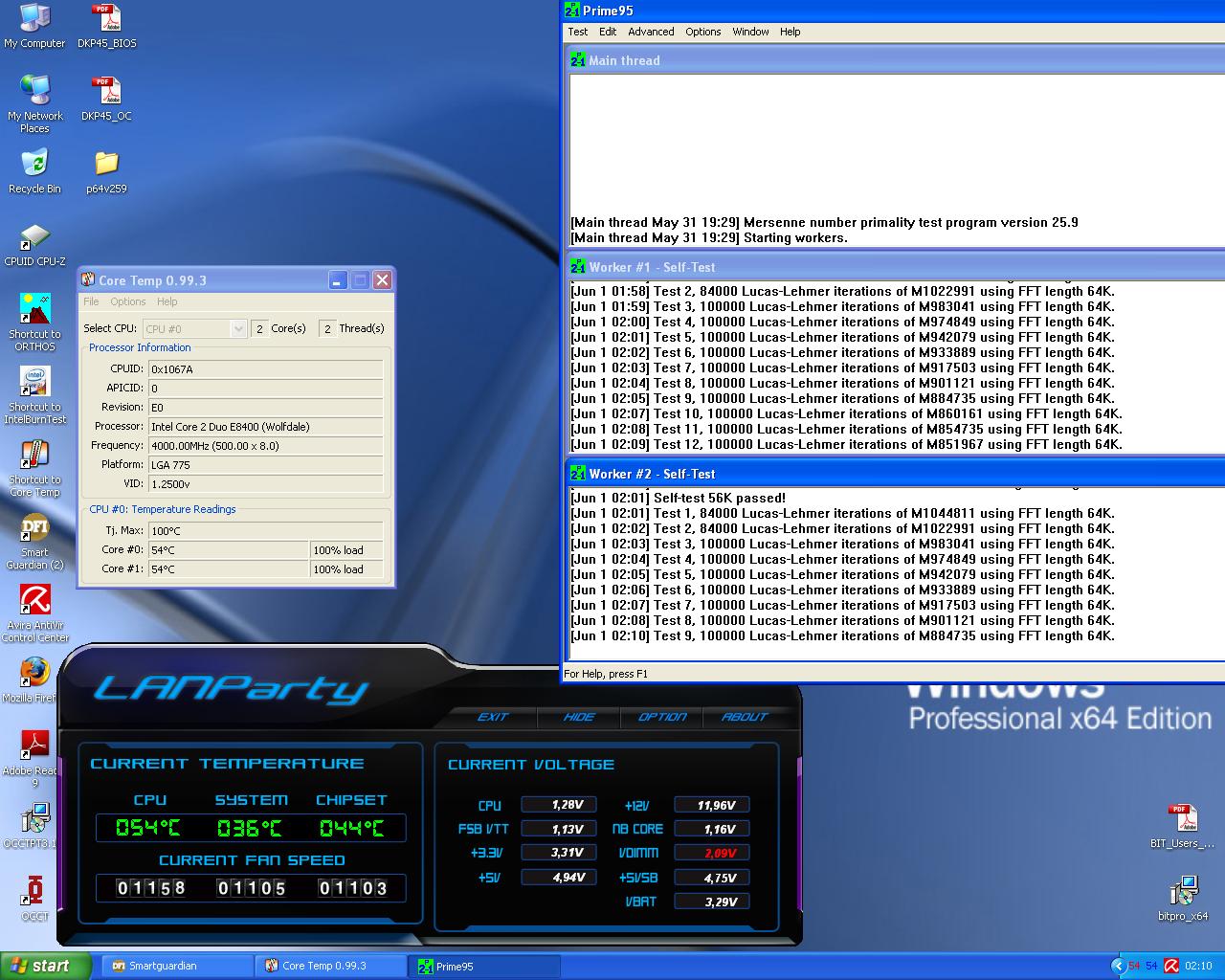Open Advanced menu in Prime95
1225x980 pixels.
click(651, 32)
